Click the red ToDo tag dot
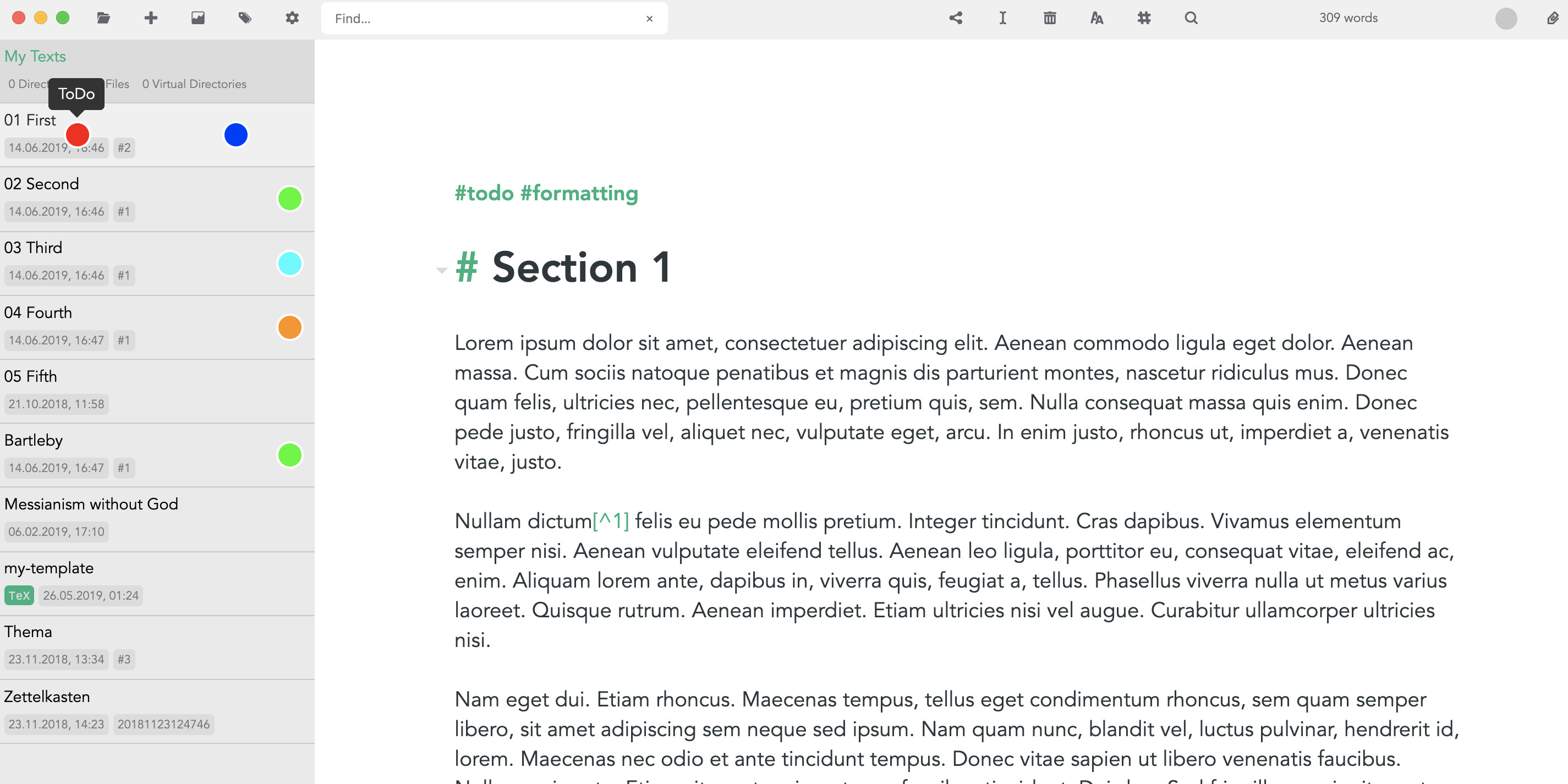 point(78,135)
